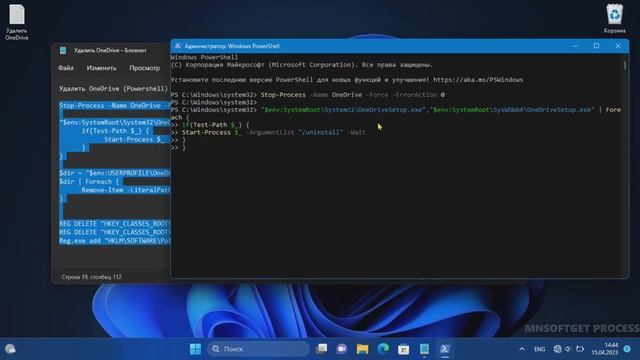Screen dimensions: 640x360
Task: Click the Notepad icon in its title bar
Action: click(63, 50)
